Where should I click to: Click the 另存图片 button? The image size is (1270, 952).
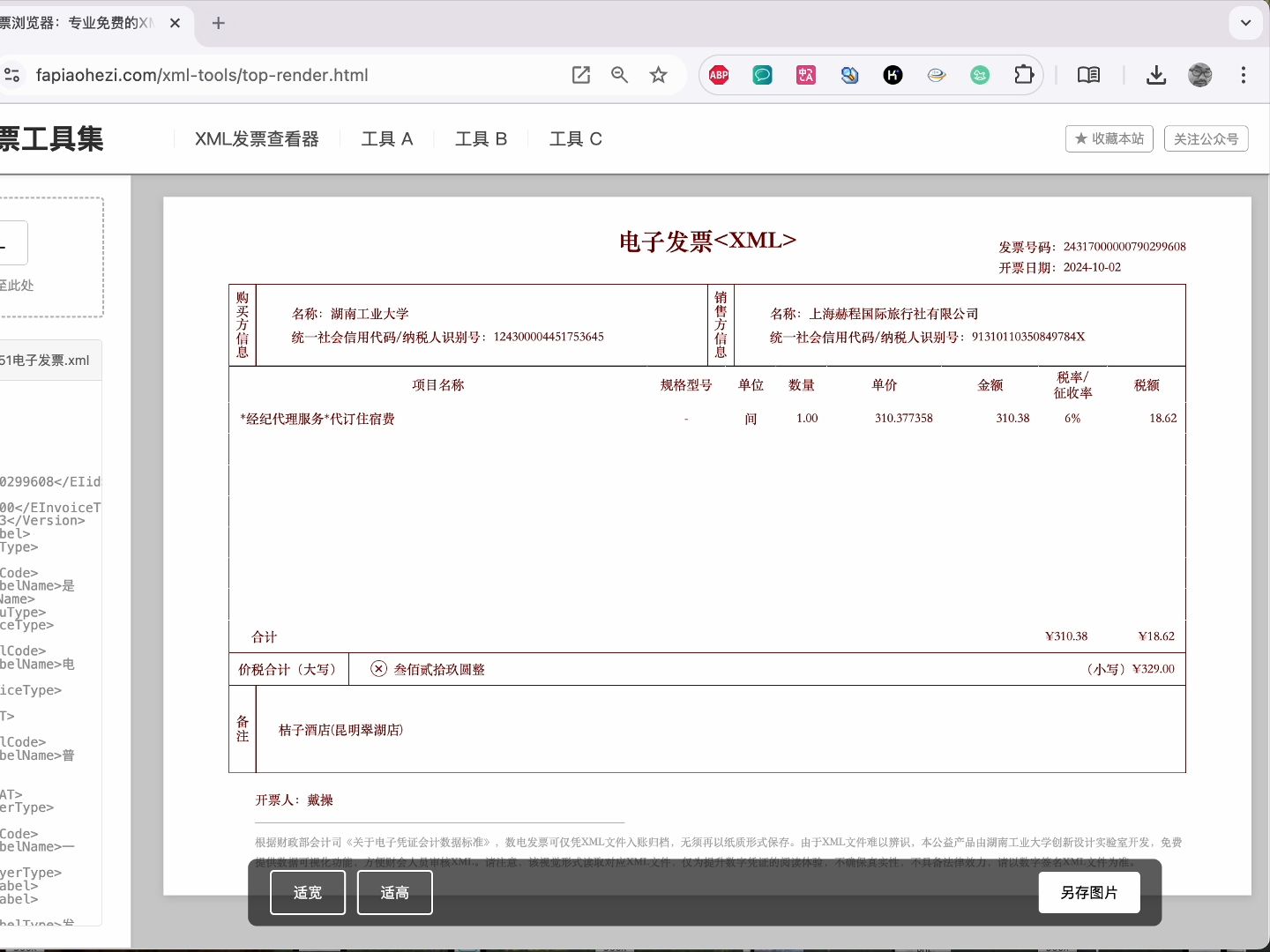(x=1088, y=892)
